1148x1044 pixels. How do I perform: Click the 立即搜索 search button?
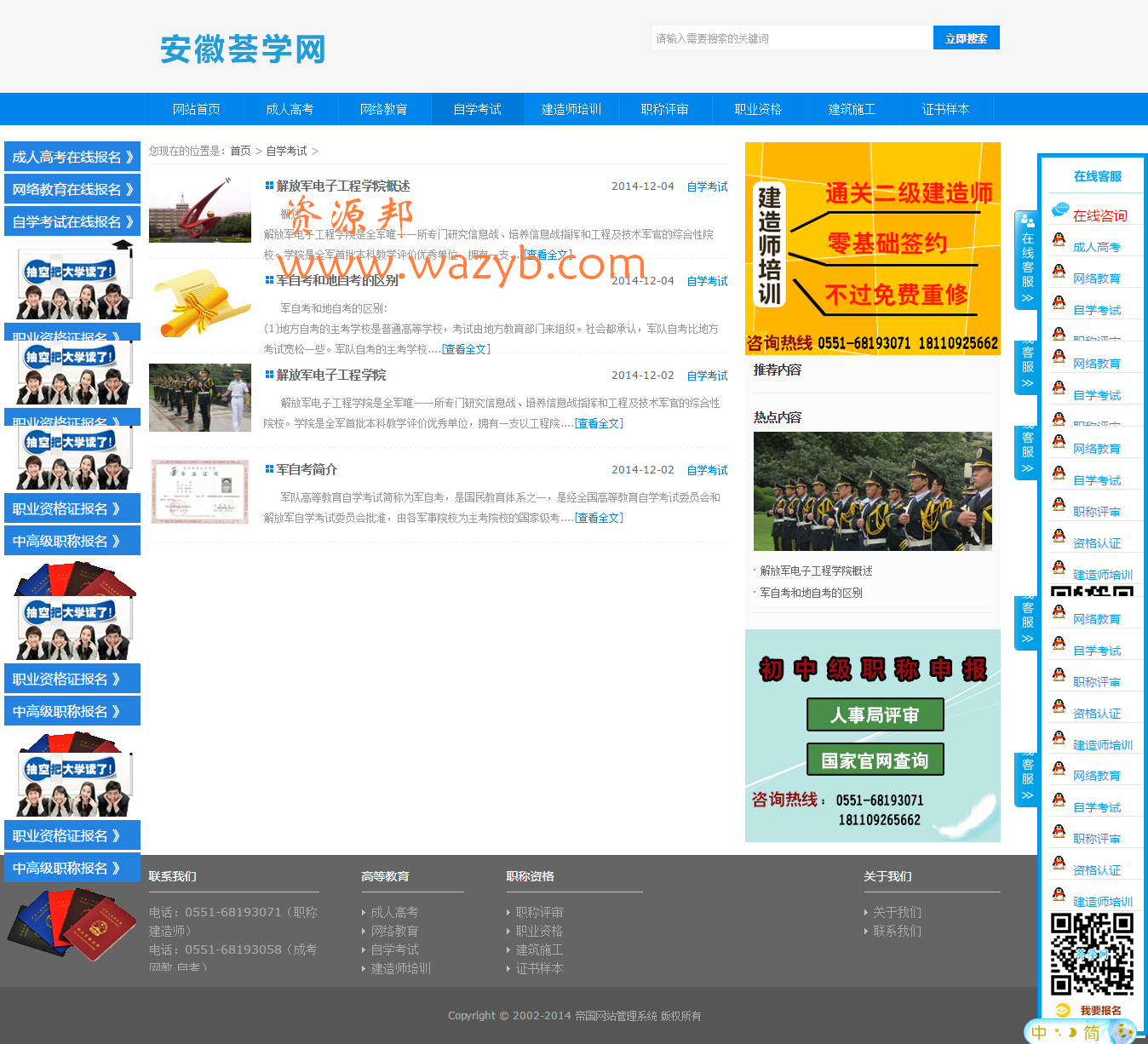(966, 37)
